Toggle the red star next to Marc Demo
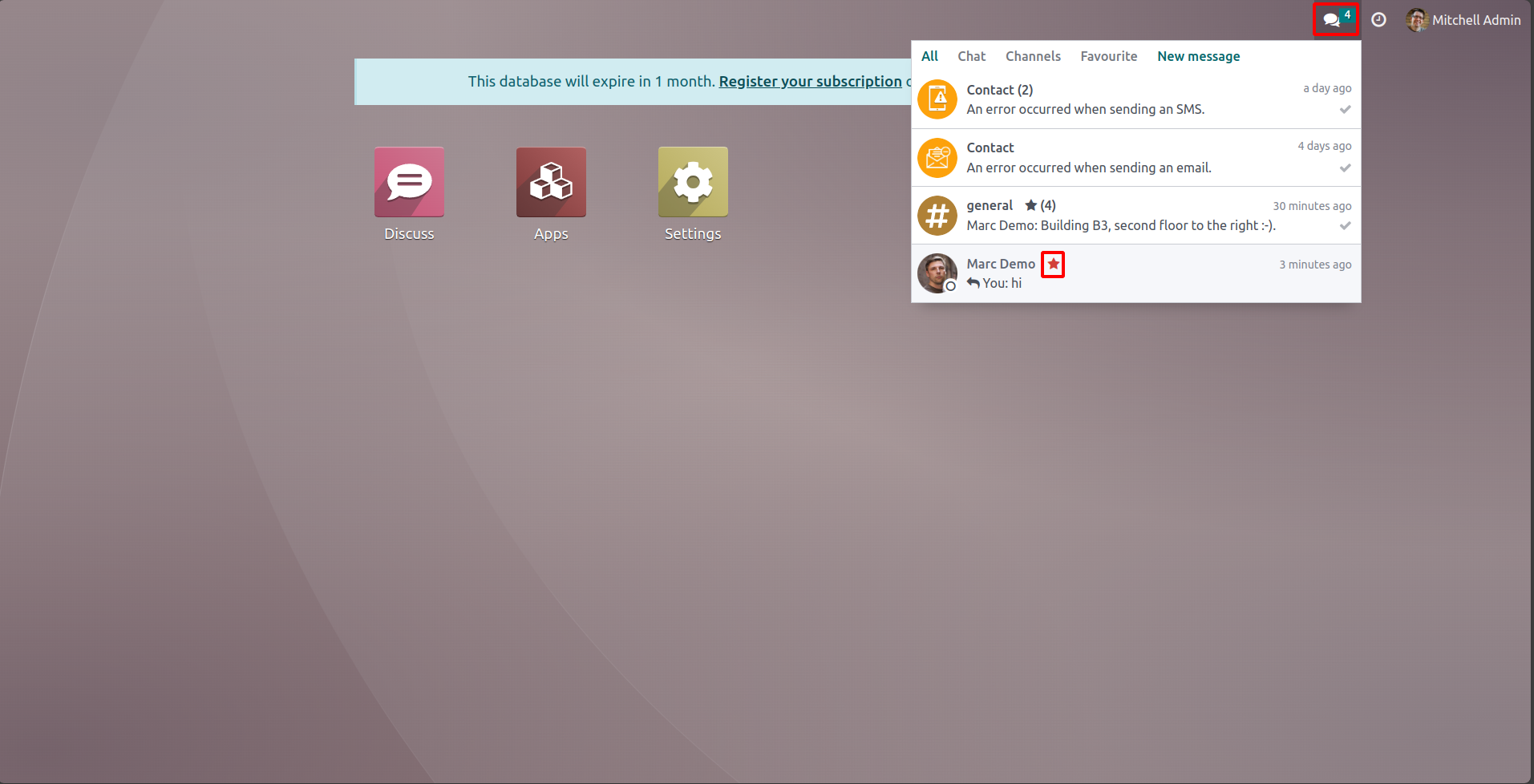 tap(1053, 264)
